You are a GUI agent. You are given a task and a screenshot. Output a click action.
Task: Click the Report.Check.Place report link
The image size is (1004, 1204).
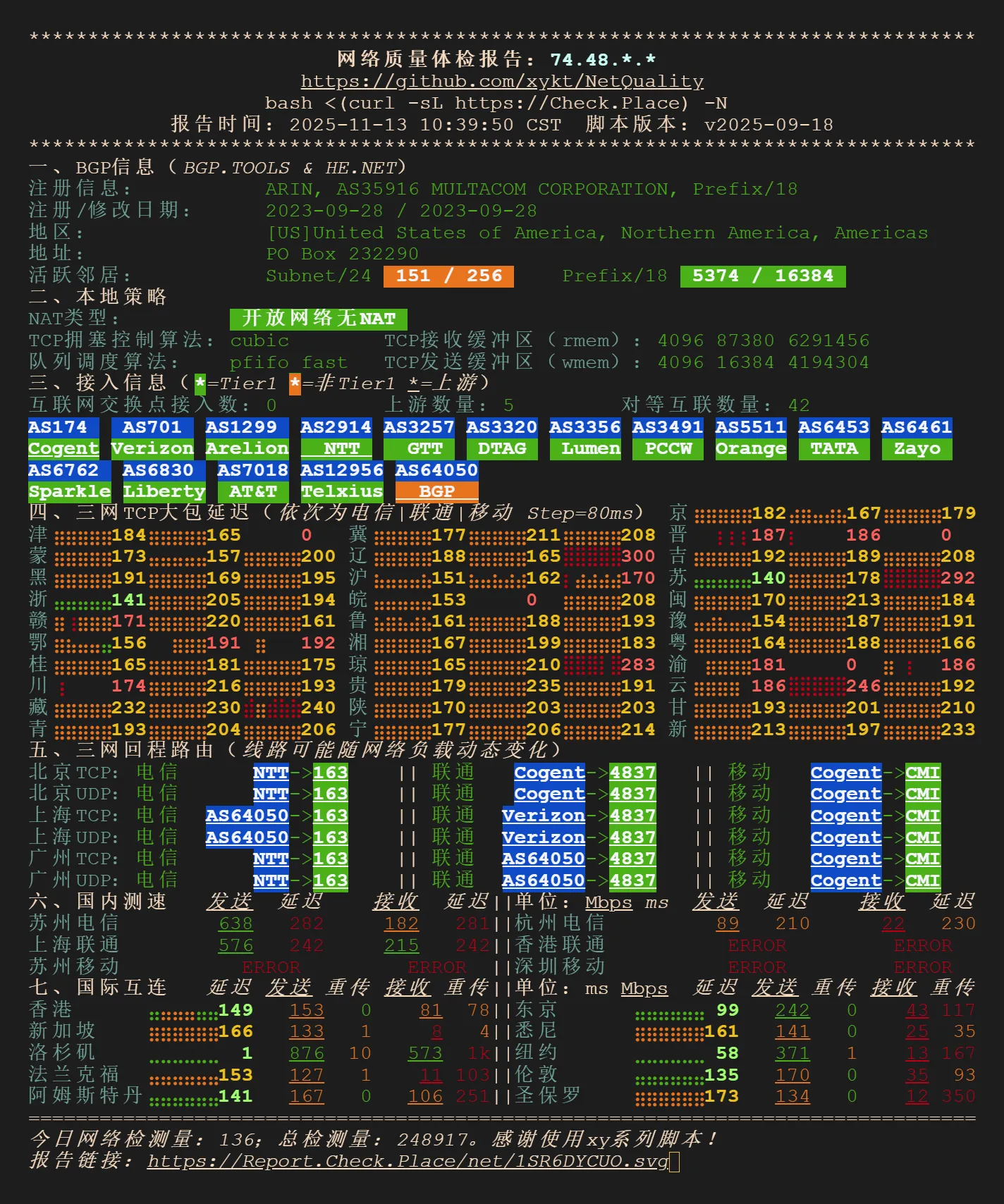408,1161
